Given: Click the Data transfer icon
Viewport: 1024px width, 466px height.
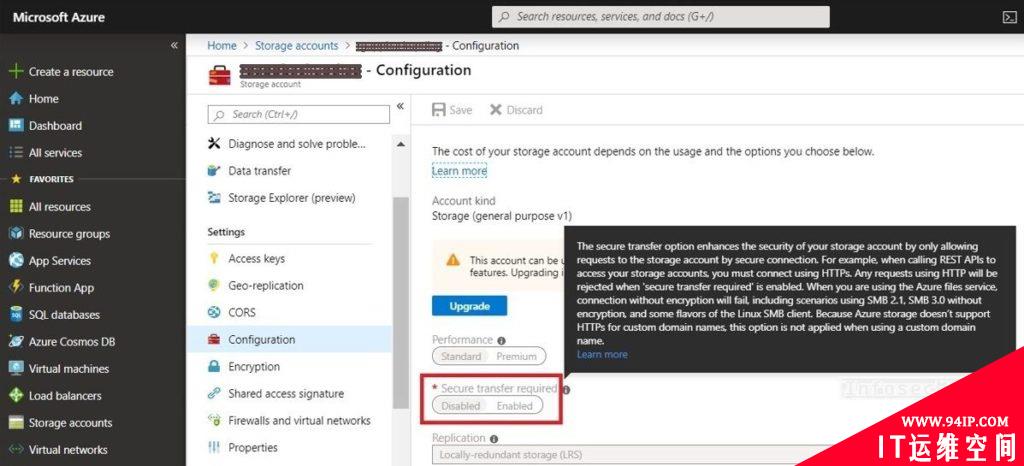Looking at the screenshot, I should (x=214, y=170).
